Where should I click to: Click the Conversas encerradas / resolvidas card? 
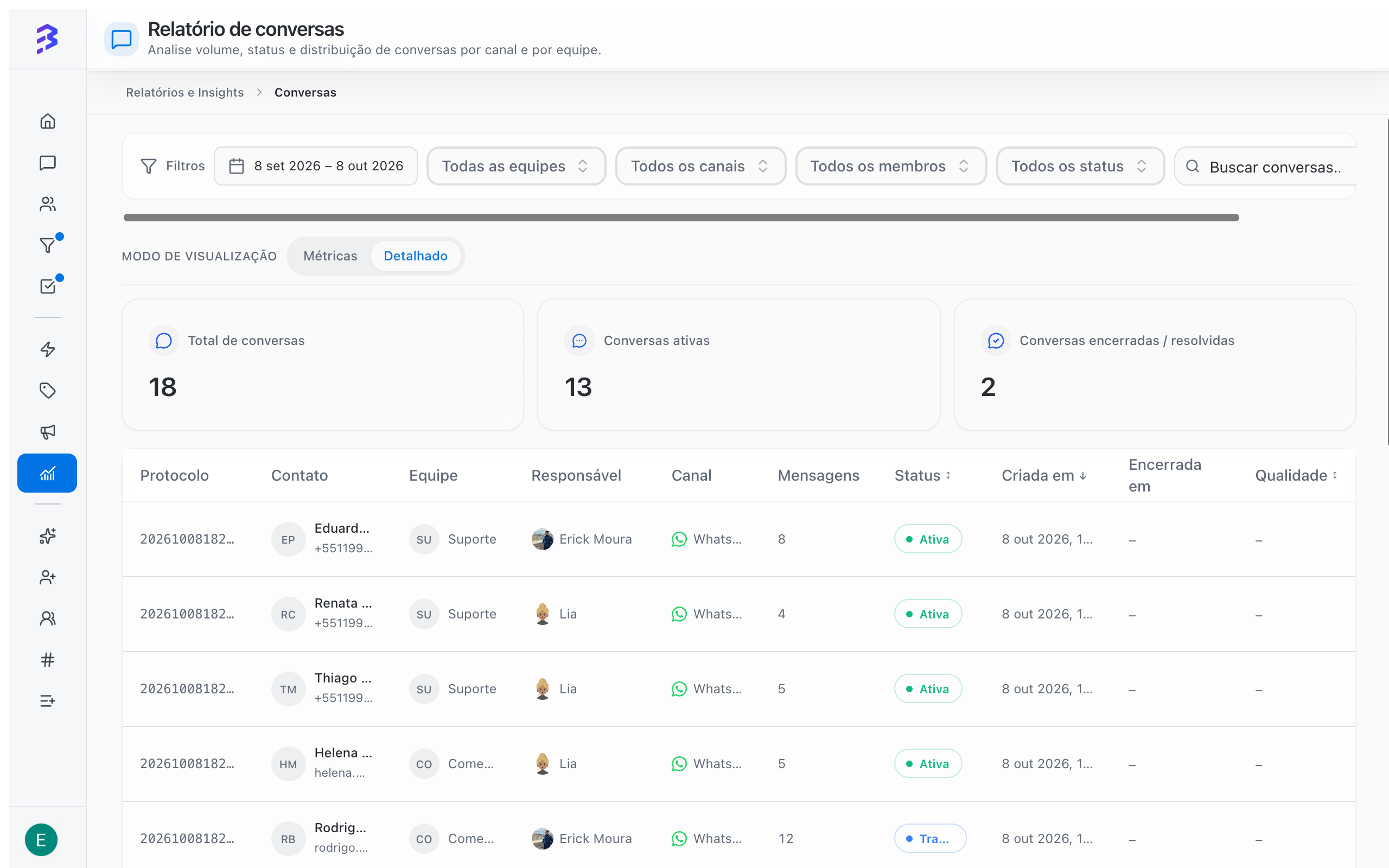tap(1155, 364)
